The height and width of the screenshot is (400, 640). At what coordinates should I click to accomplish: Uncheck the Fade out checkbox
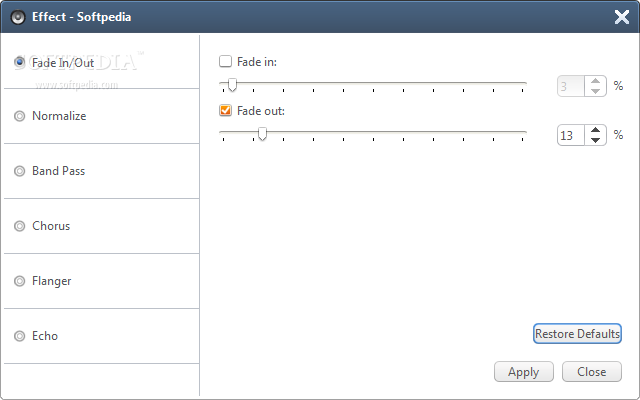coord(225,111)
